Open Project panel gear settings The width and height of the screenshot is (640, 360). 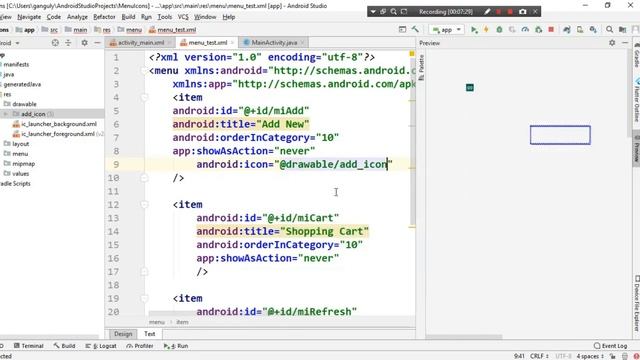pyautogui.click(x=84, y=42)
